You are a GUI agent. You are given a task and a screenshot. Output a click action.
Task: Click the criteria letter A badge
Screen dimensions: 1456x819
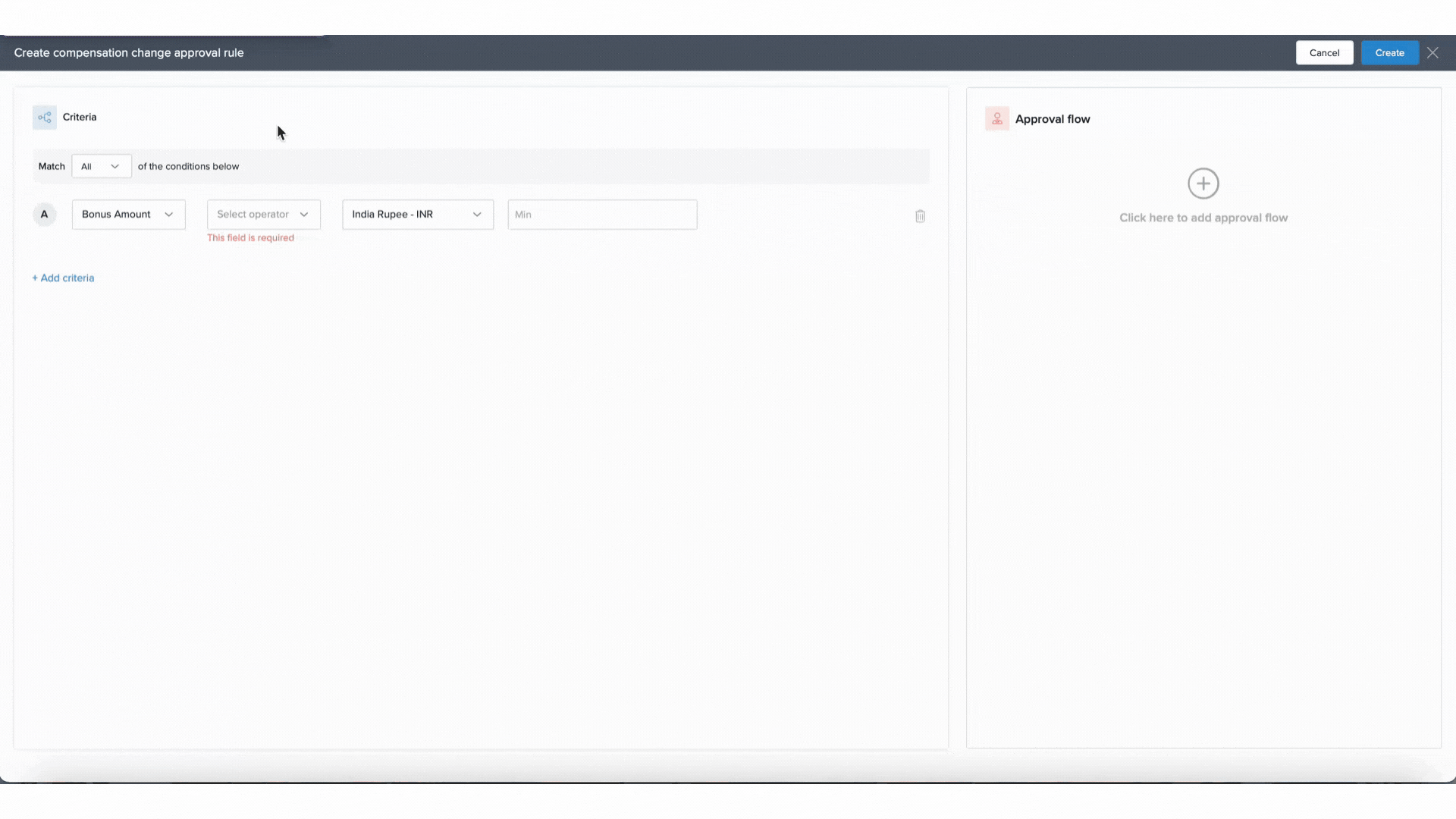click(x=44, y=215)
